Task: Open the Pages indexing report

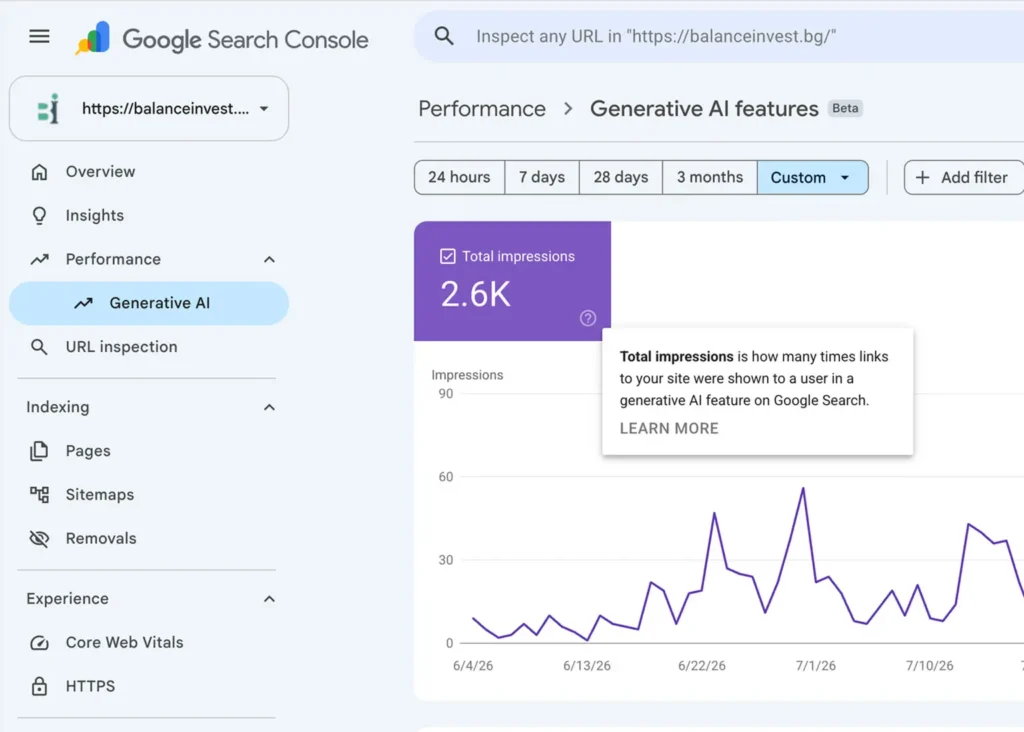Action: [x=149, y=451]
